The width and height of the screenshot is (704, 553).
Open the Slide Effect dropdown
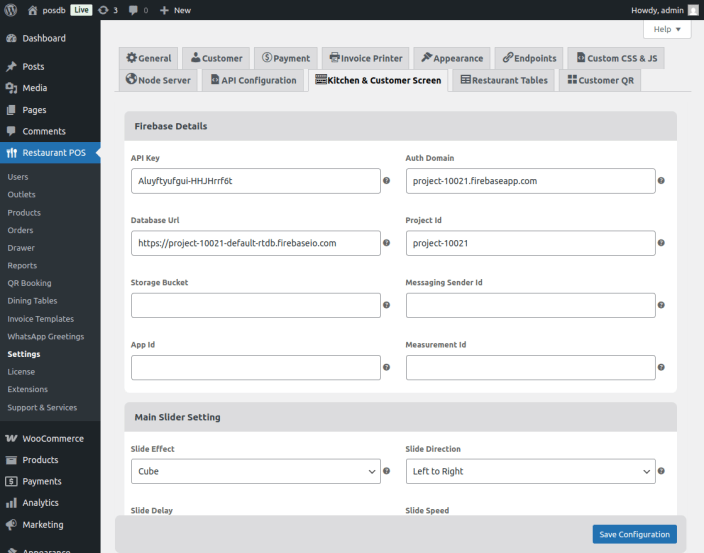[x=255, y=471]
